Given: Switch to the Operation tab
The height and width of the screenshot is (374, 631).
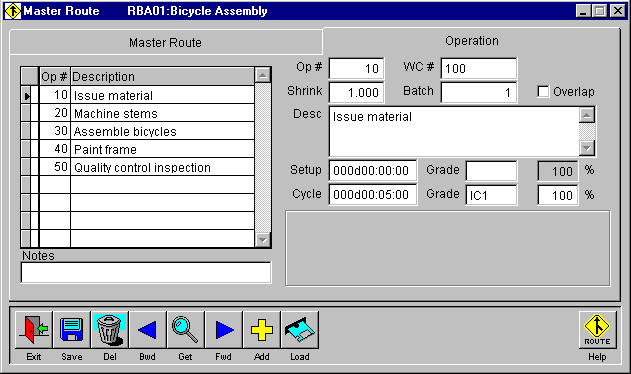Looking at the screenshot, I should [x=472, y=41].
